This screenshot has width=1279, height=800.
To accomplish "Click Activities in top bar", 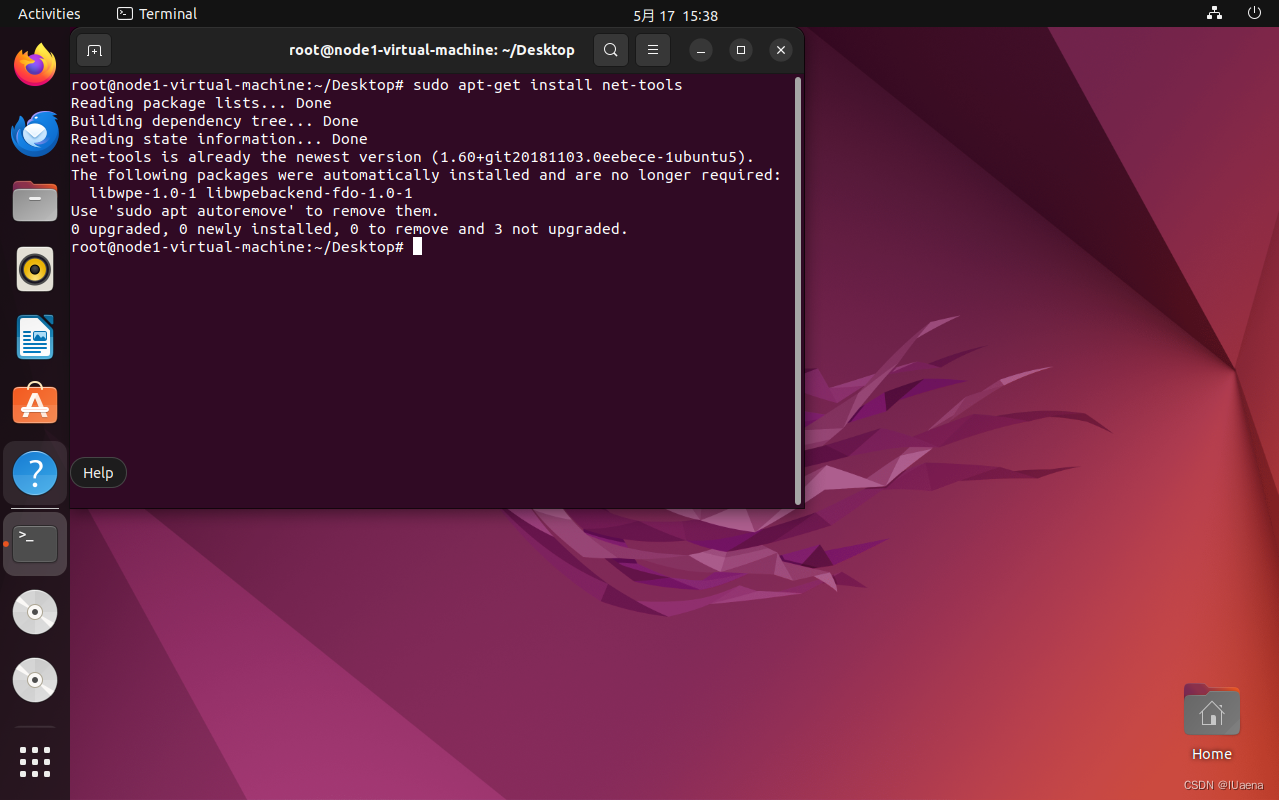I will tap(49, 14).
